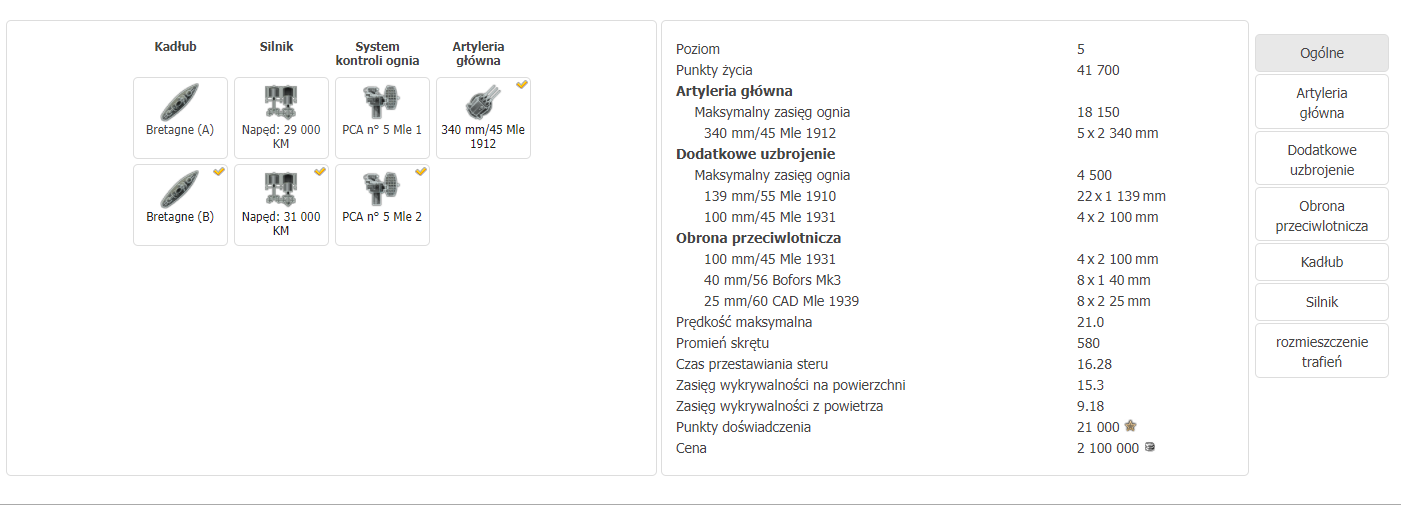Open the Ogólne tab
The height and width of the screenshot is (507, 1401).
[x=1321, y=53]
